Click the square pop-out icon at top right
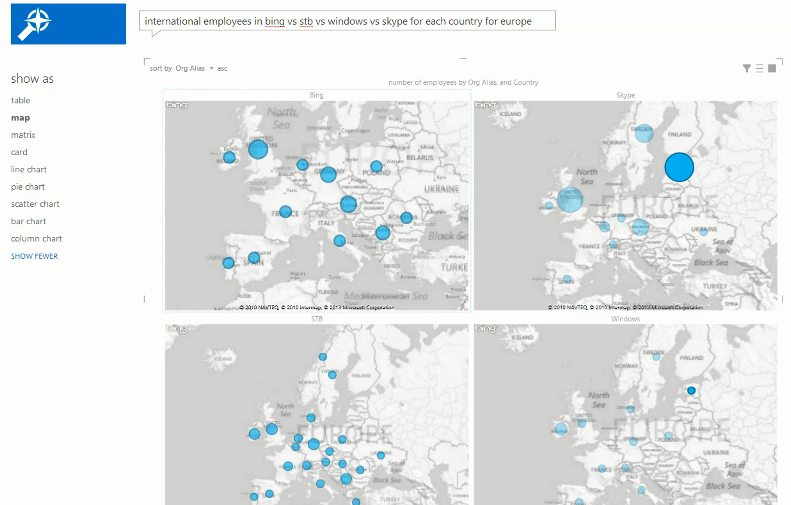791x505 pixels. (772, 68)
